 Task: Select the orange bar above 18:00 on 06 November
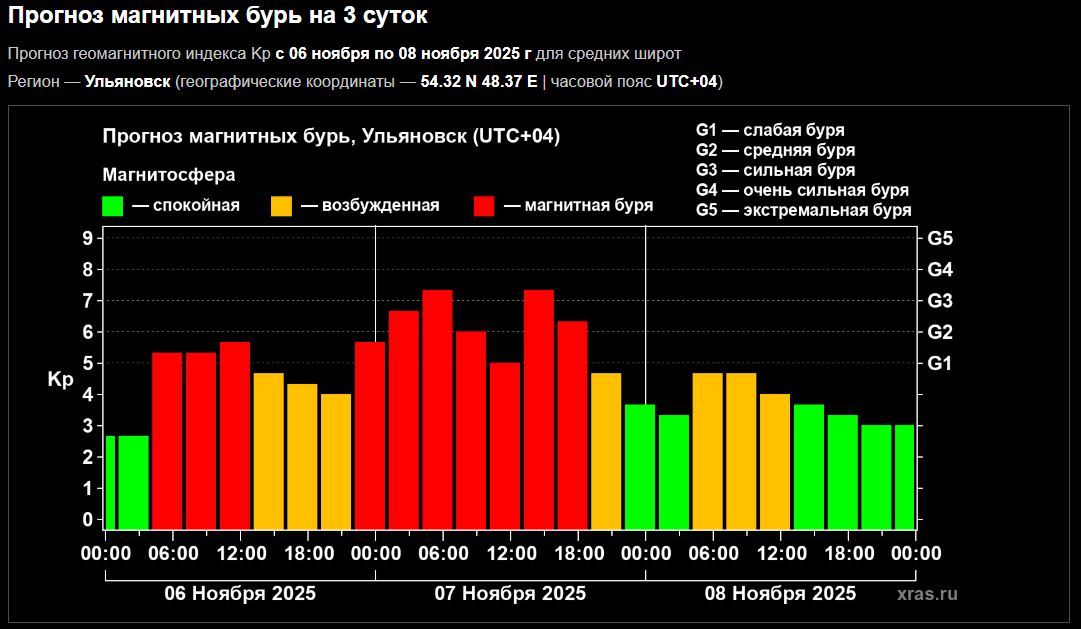click(x=302, y=455)
